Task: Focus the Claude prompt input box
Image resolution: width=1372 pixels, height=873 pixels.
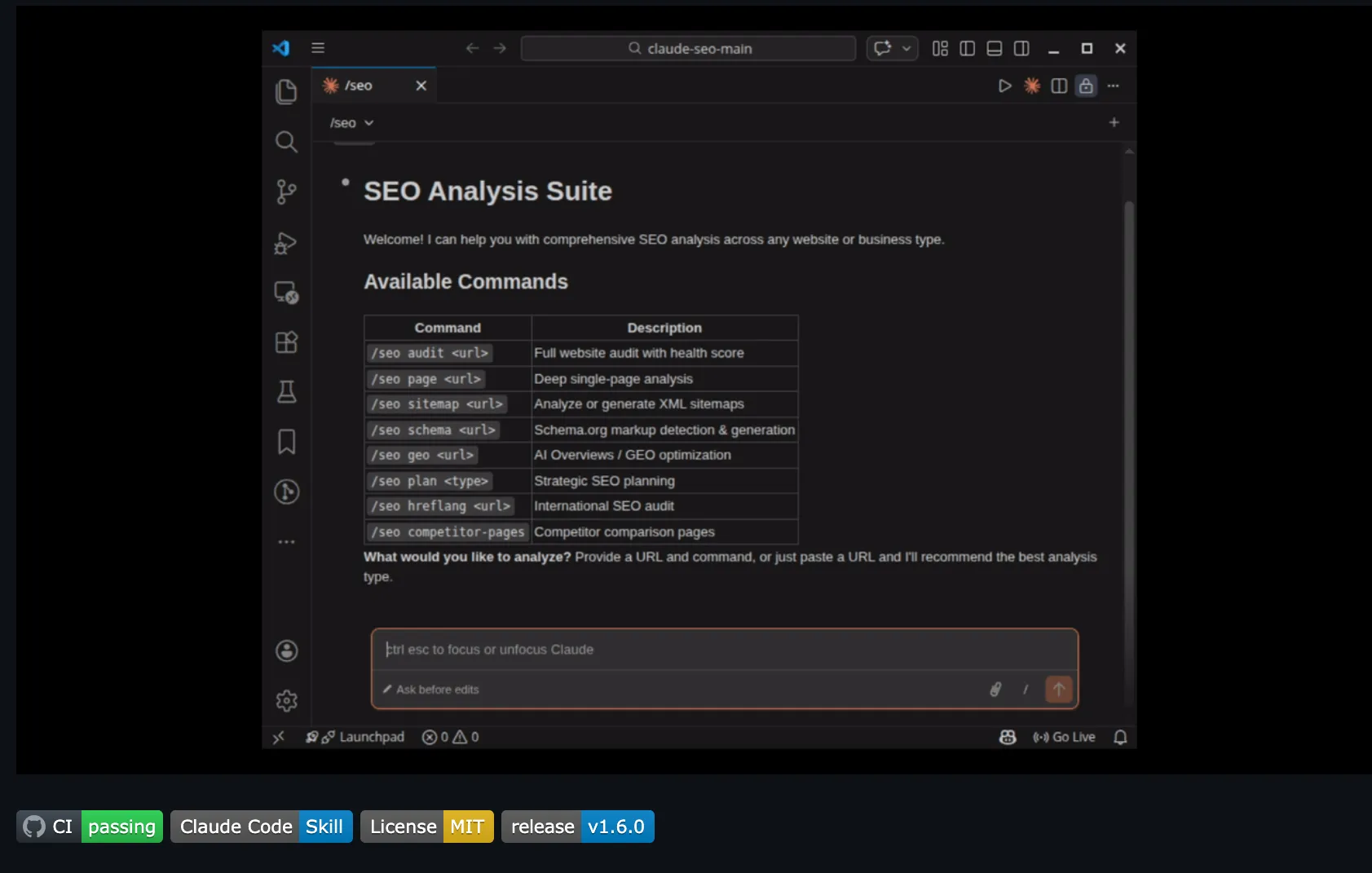Action: coord(725,650)
